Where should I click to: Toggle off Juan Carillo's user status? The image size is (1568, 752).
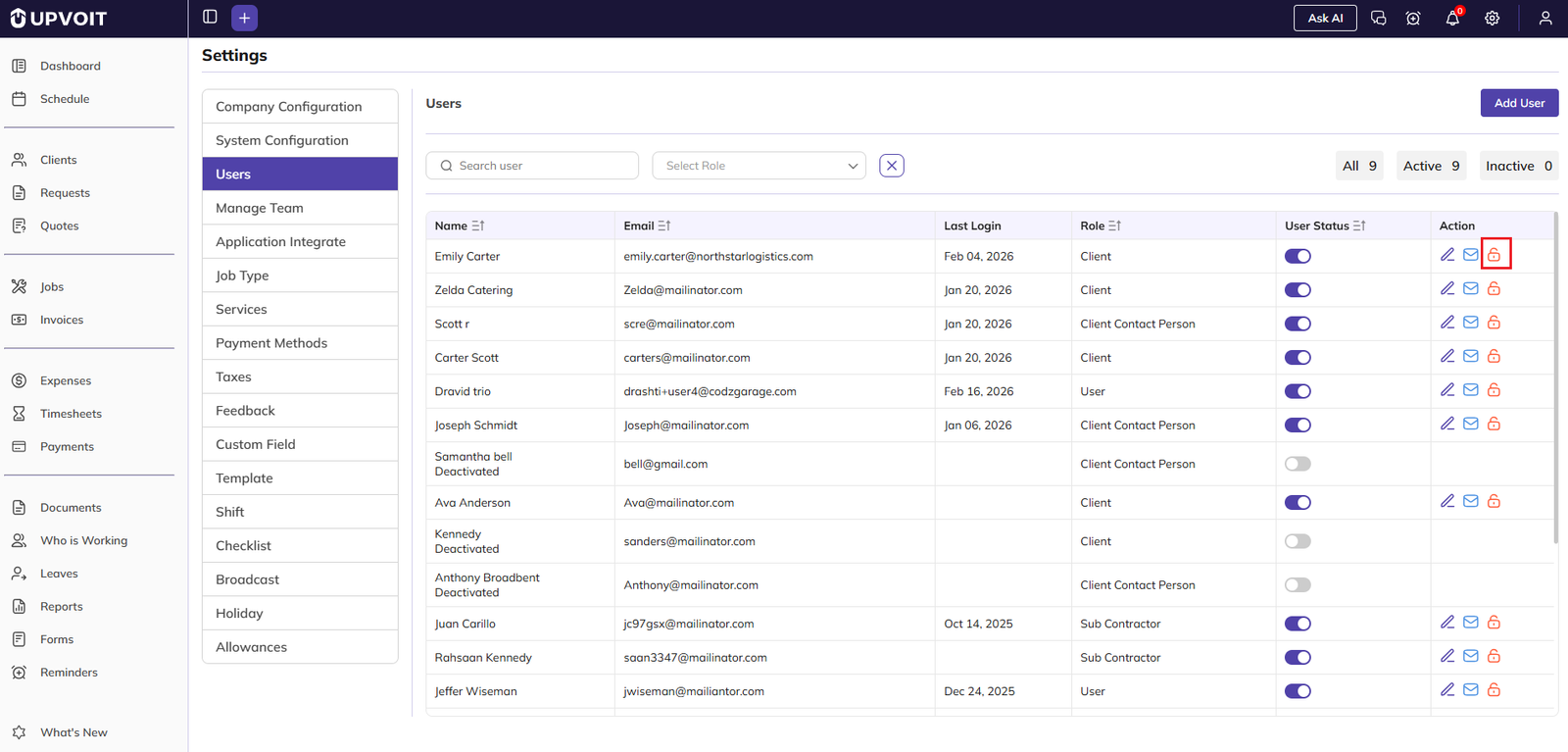(x=1298, y=624)
